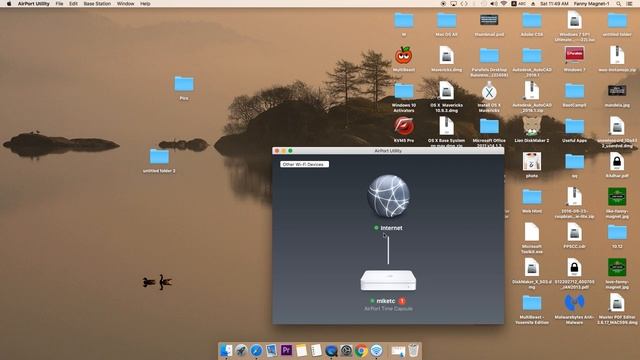
Task: Open the AirPort Utility application menu
Action: click(x=33, y=4)
